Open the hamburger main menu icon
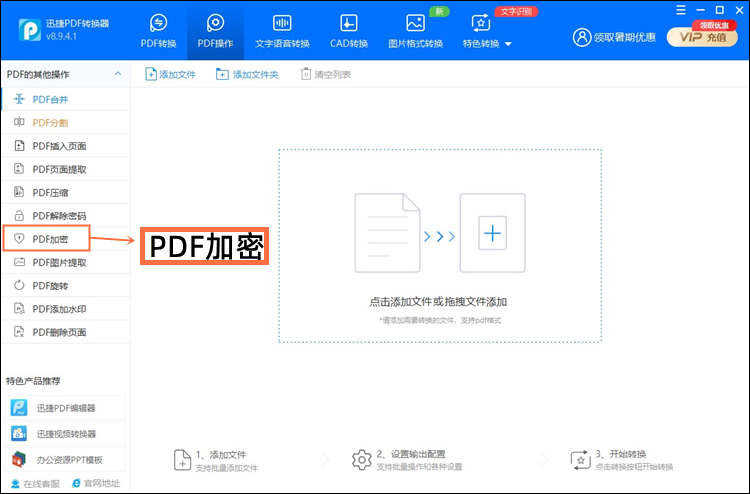The width and height of the screenshot is (750, 494). [x=681, y=10]
